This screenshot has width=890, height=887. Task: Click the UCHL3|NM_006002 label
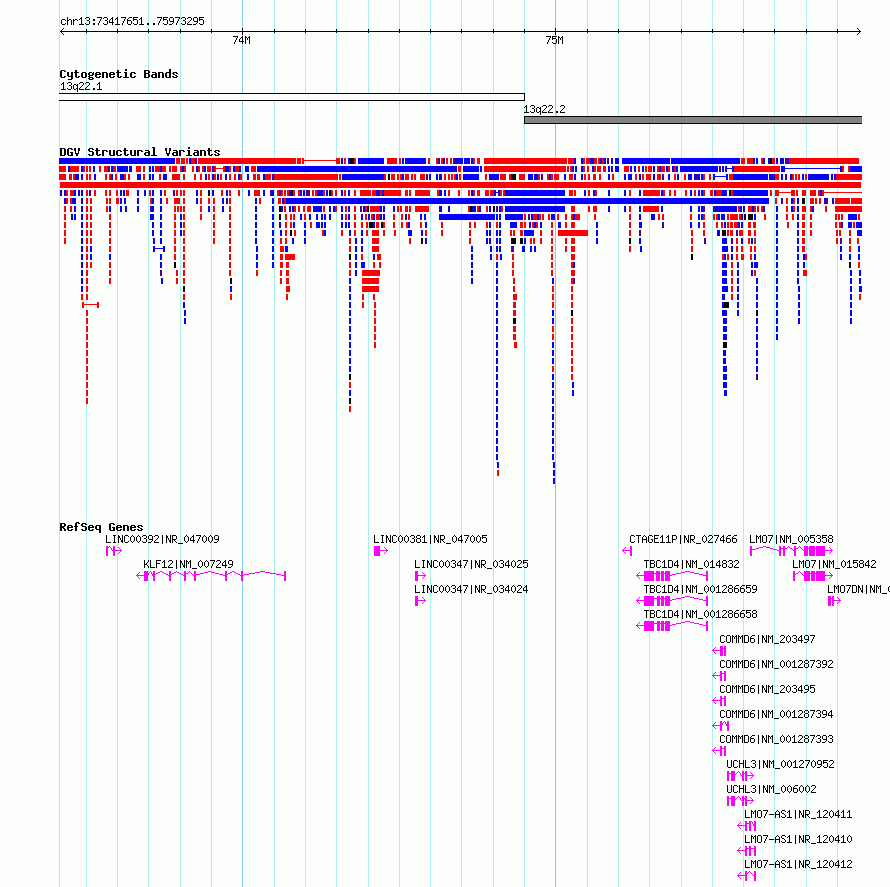pos(771,789)
